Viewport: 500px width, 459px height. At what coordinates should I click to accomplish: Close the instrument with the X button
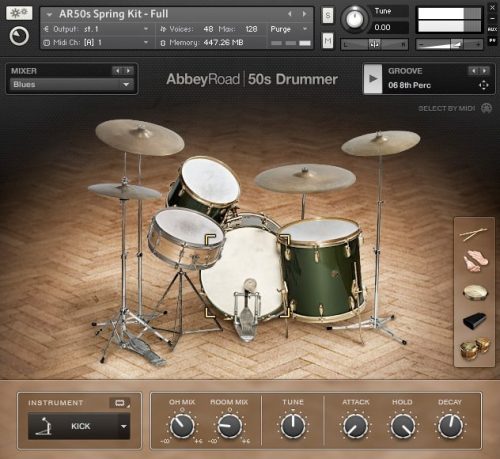[x=492, y=7]
